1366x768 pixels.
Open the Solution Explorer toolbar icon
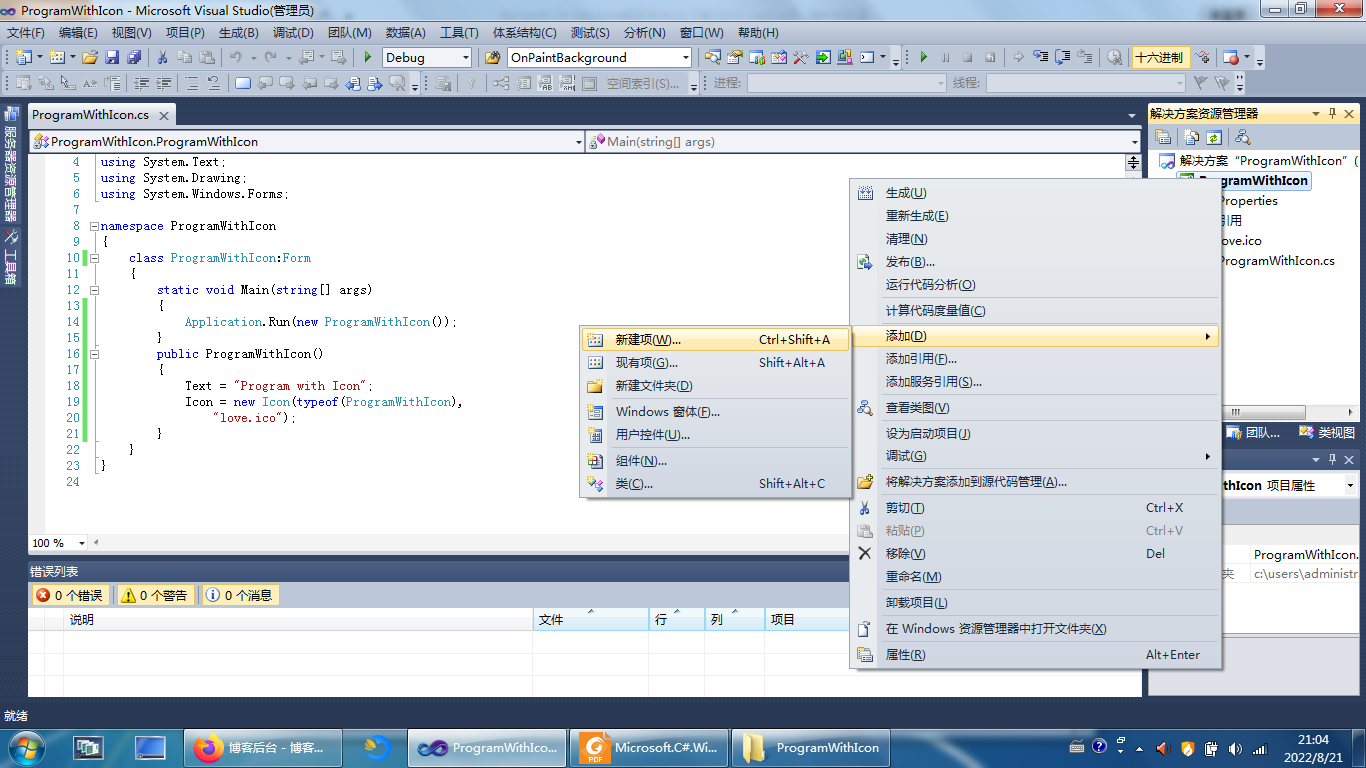click(713, 57)
